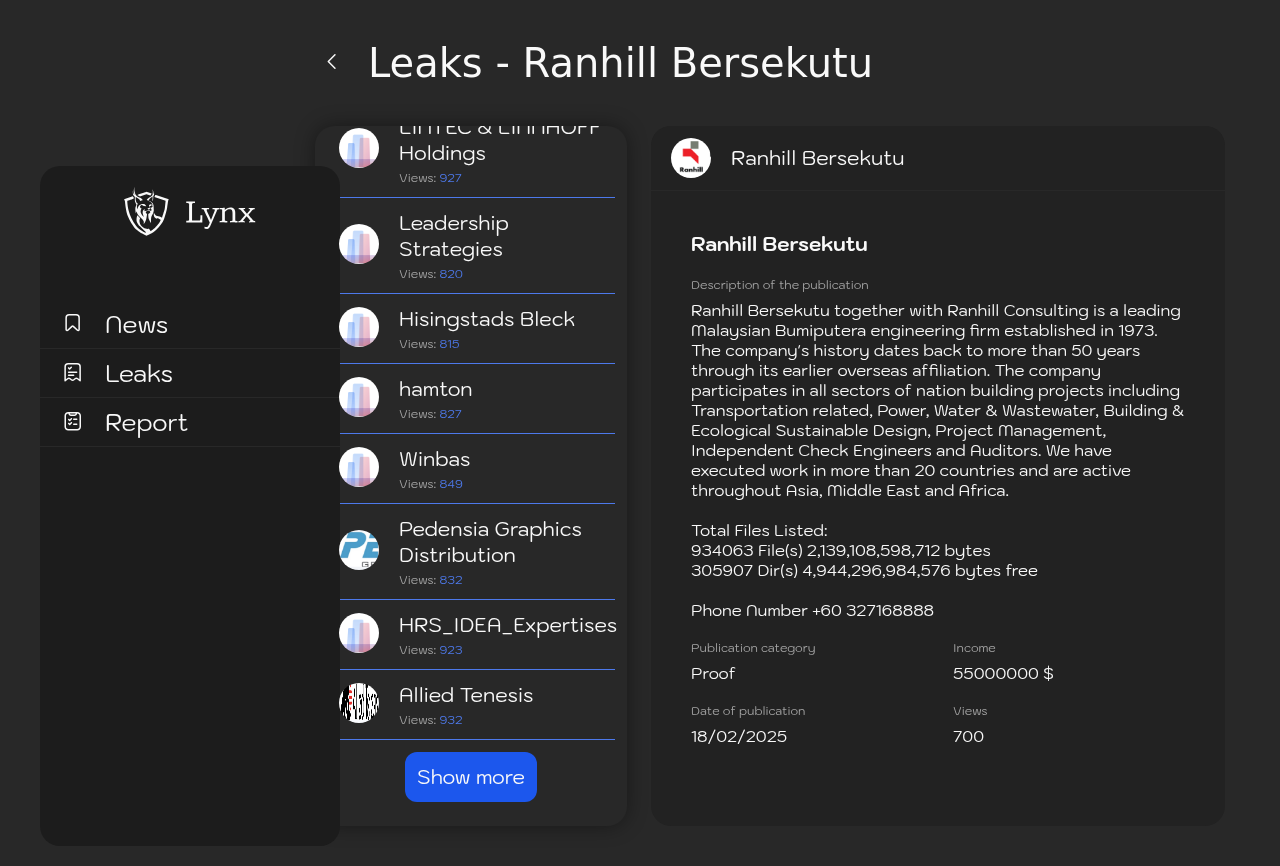This screenshot has width=1280, height=866.
Task: Click views count 820
Action: 451,274
